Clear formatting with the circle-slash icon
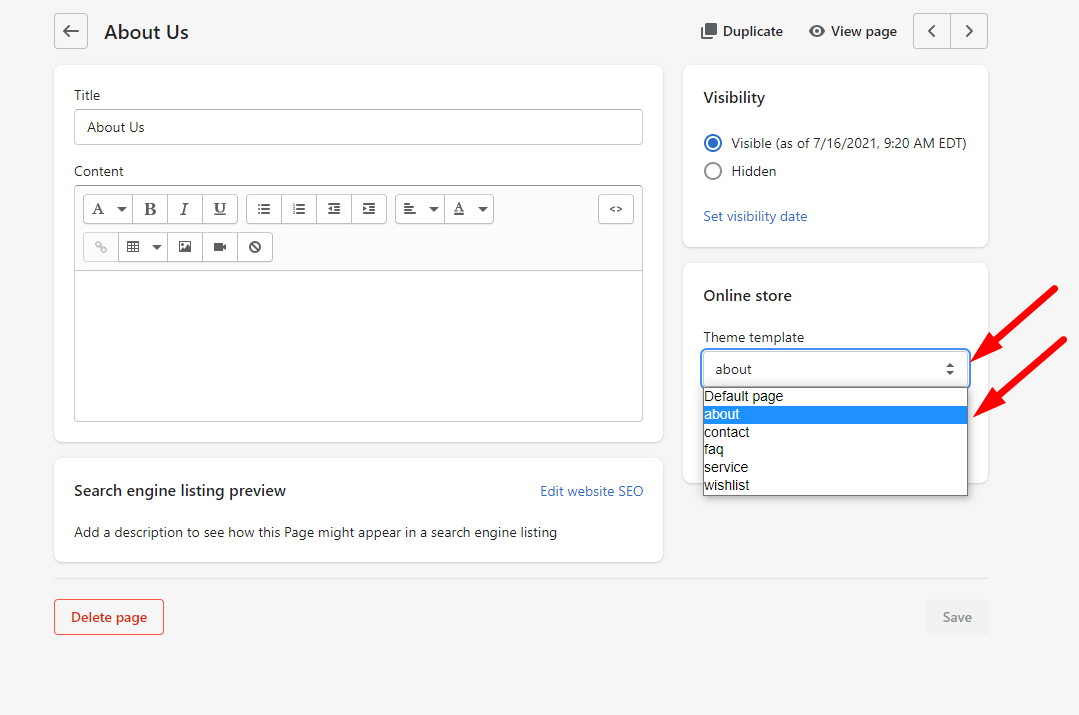This screenshot has width=1079, height=715. pyautogui.click(x=255, y=247)
